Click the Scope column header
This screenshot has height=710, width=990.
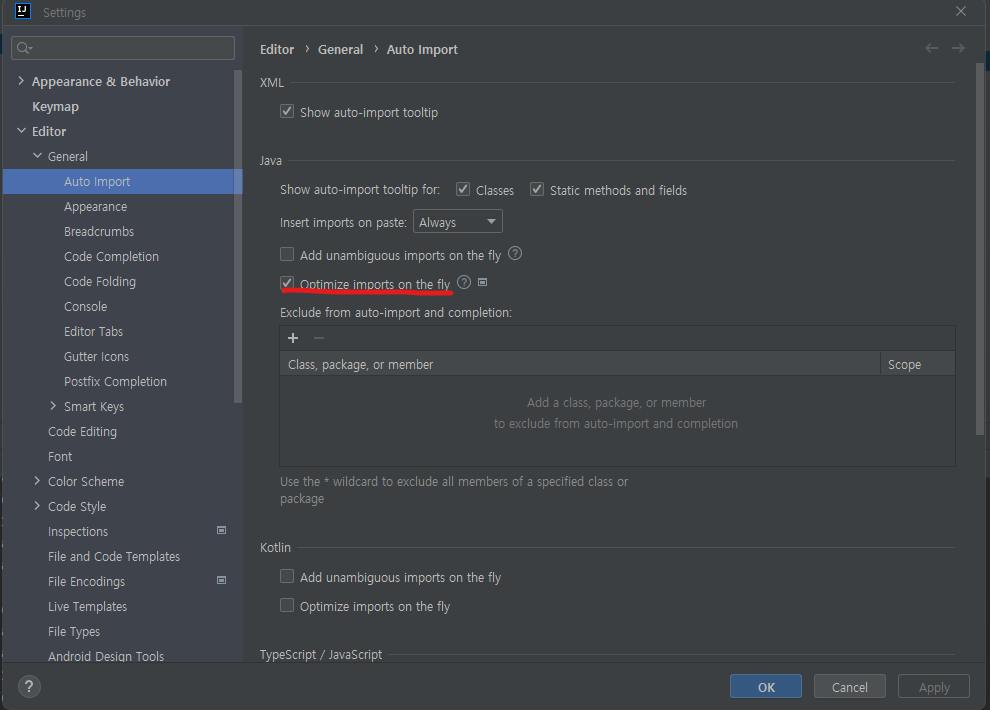tap(918, 364)
